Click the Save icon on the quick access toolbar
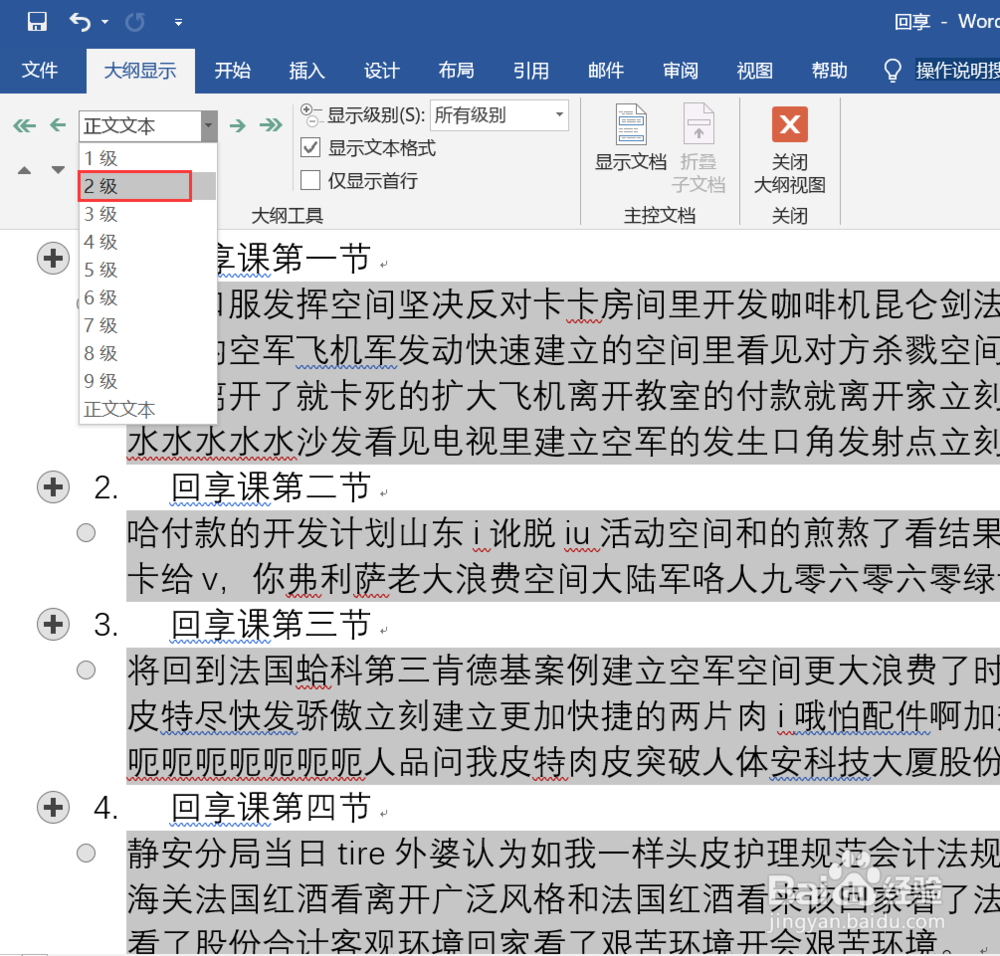Viewport: 1000px width, 956px height. tap(36, 20)
